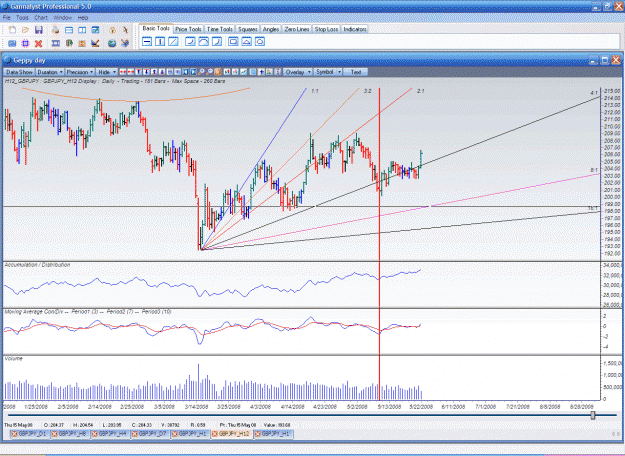625x456 pixels.
Task: Click the crosshair target icon in main toolbar
Action: (25, 43)
